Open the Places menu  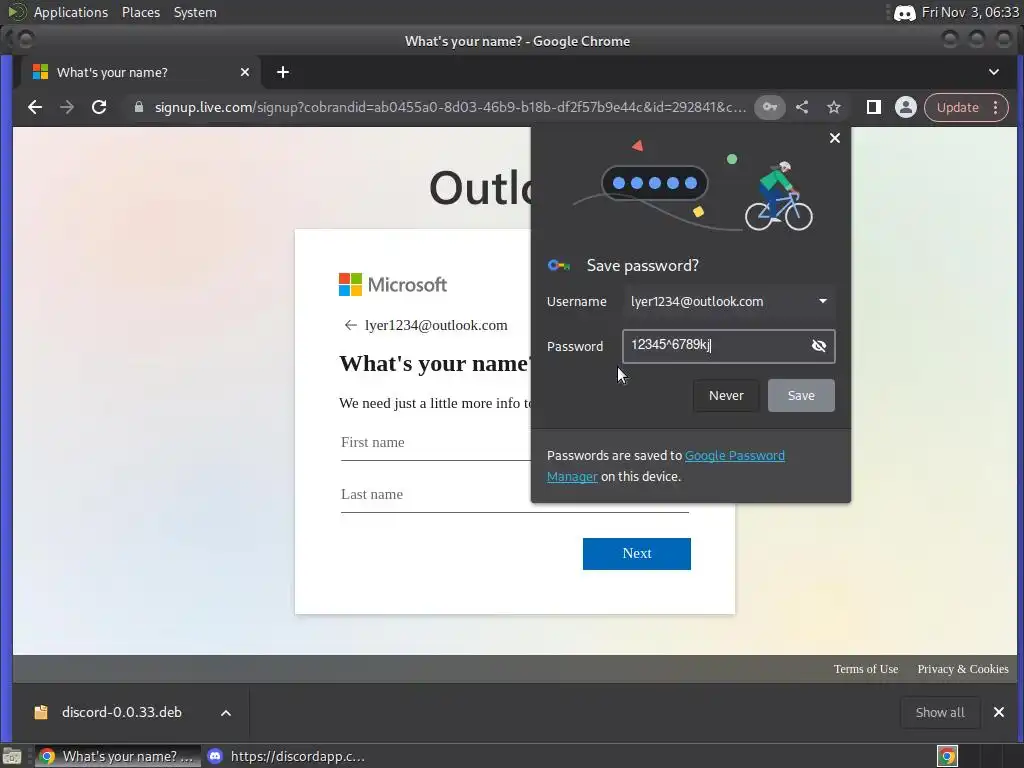click(x=141, y=12)
